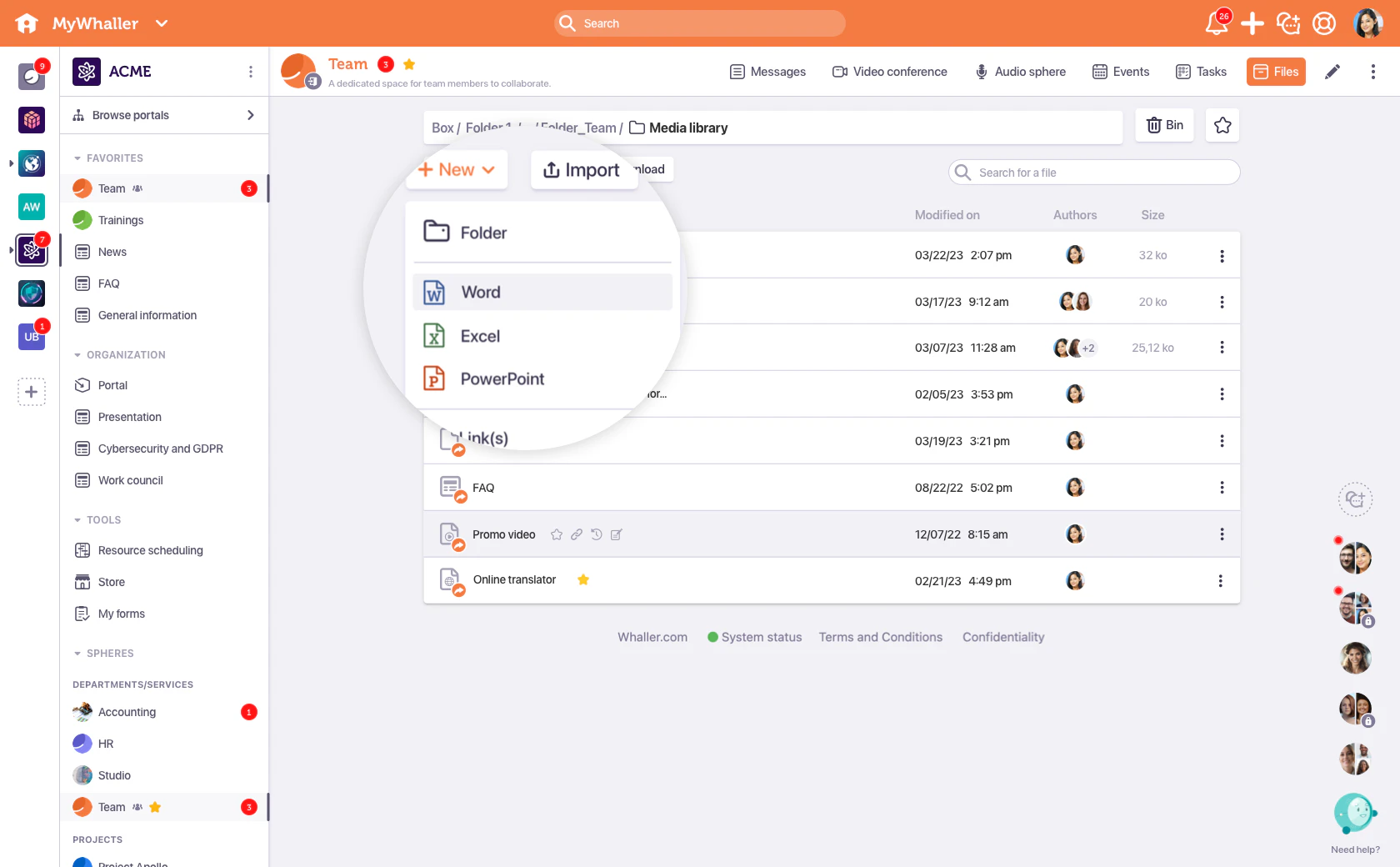The height and width of the screenshot is (867, 1400).
Task: Click inside the Search for a file field
Action: coord(1094,172)
